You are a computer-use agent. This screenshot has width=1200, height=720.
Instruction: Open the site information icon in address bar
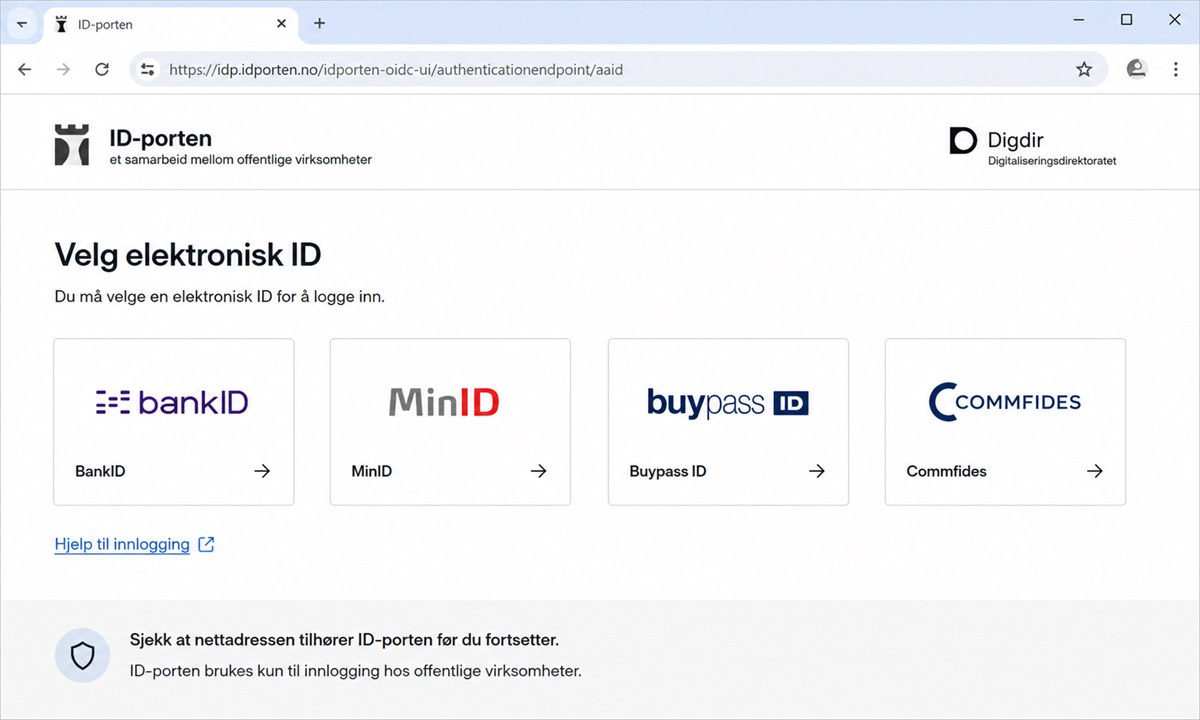pos(148,70)
